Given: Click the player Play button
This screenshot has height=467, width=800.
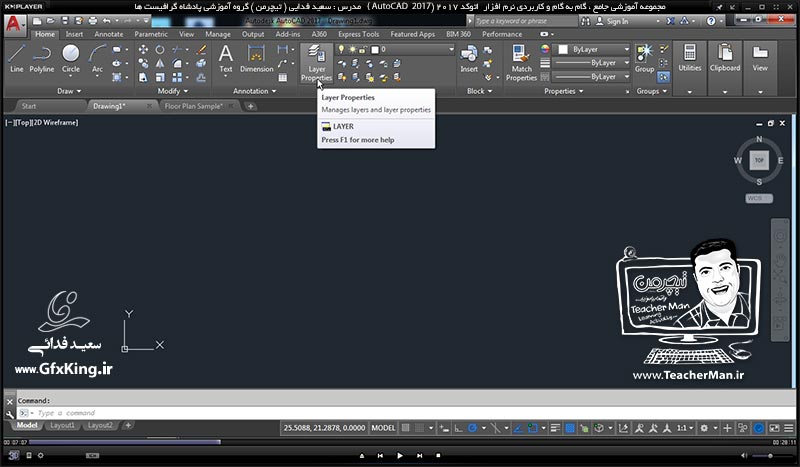Looking at the screenshot, I should click(x=399, y=455).
